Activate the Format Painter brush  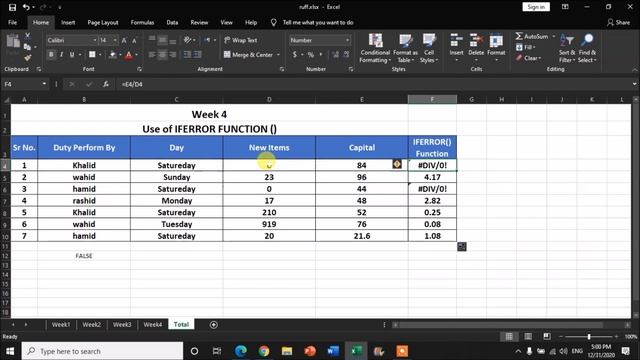pyautogui.click(x=27, y=58)
